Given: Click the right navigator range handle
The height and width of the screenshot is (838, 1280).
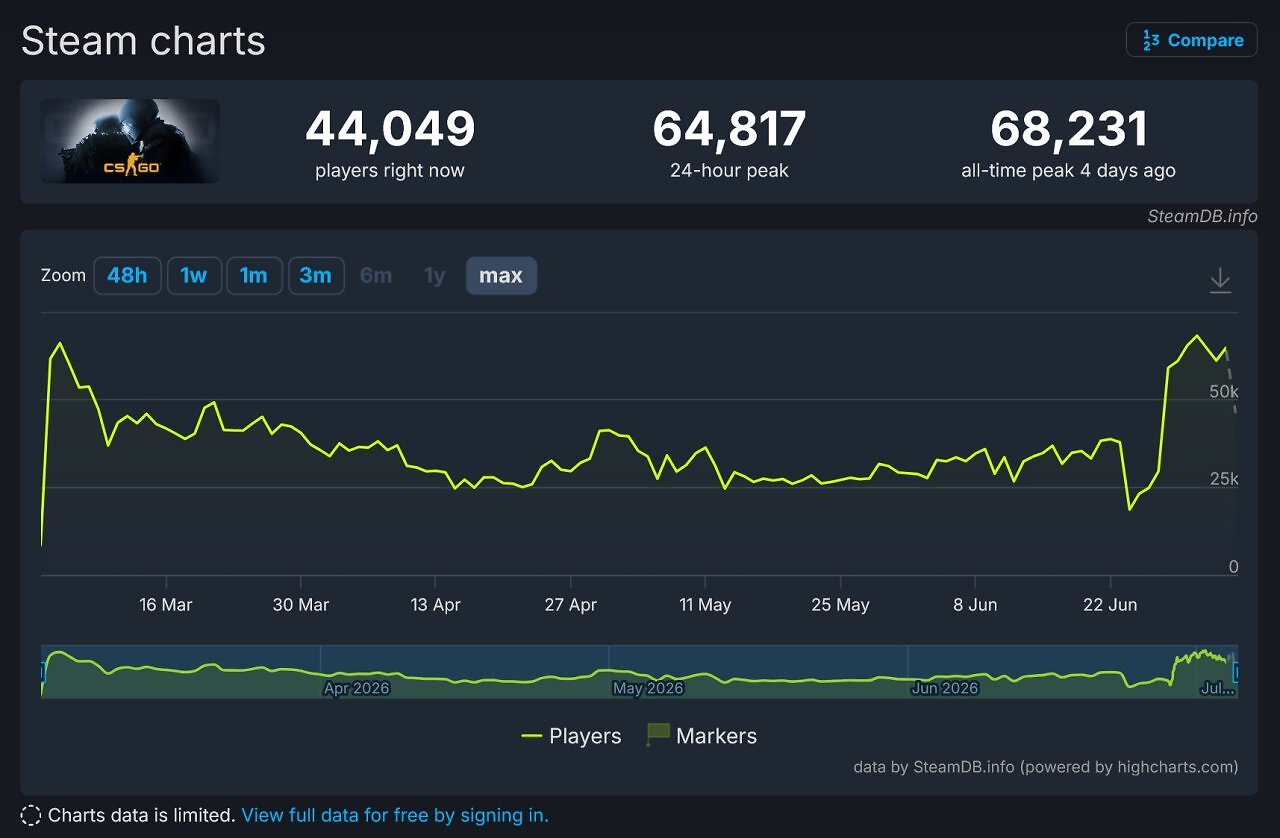Looking at the screenshot, I should (1236, 671).
